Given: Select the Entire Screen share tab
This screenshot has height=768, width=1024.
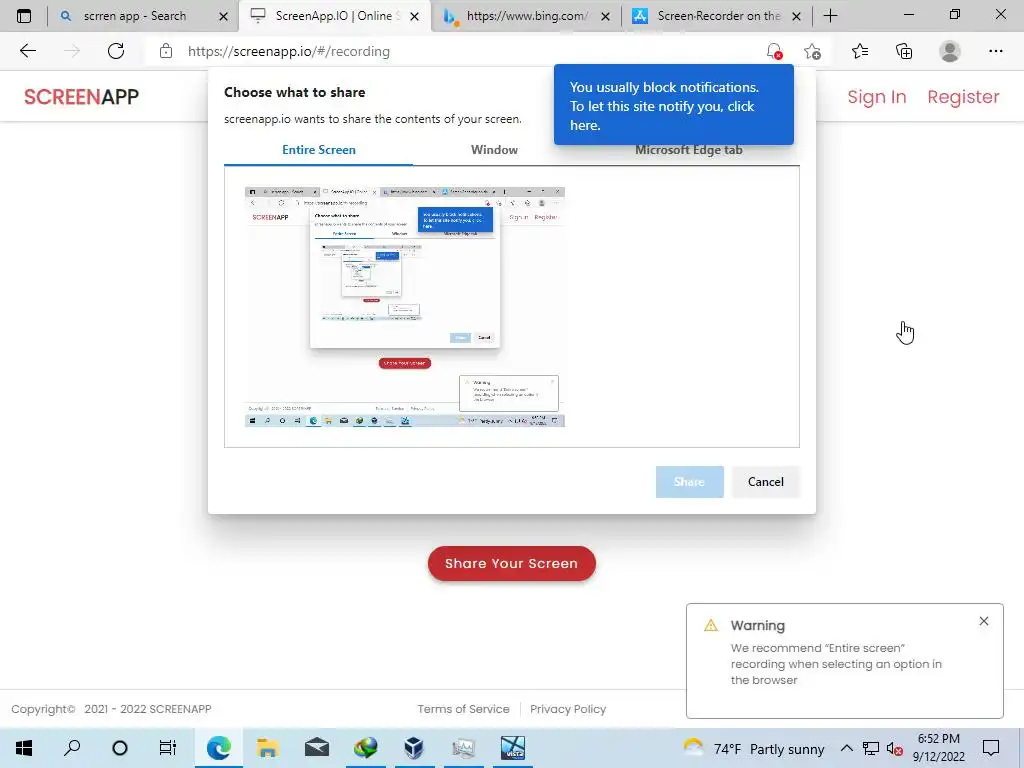Looking at the screenshot, I should coord(319,150).
